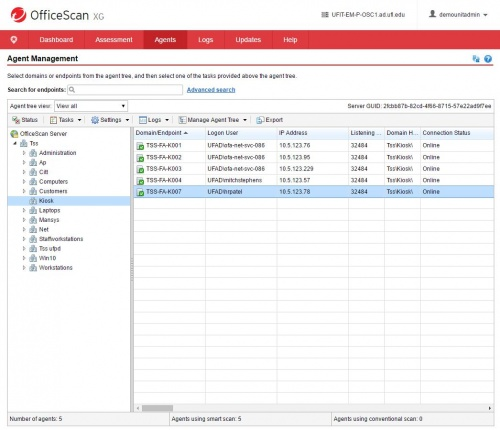Click the OfficeScan logo icon
Screen dimensions: 500x430
[x=18, y=15]
